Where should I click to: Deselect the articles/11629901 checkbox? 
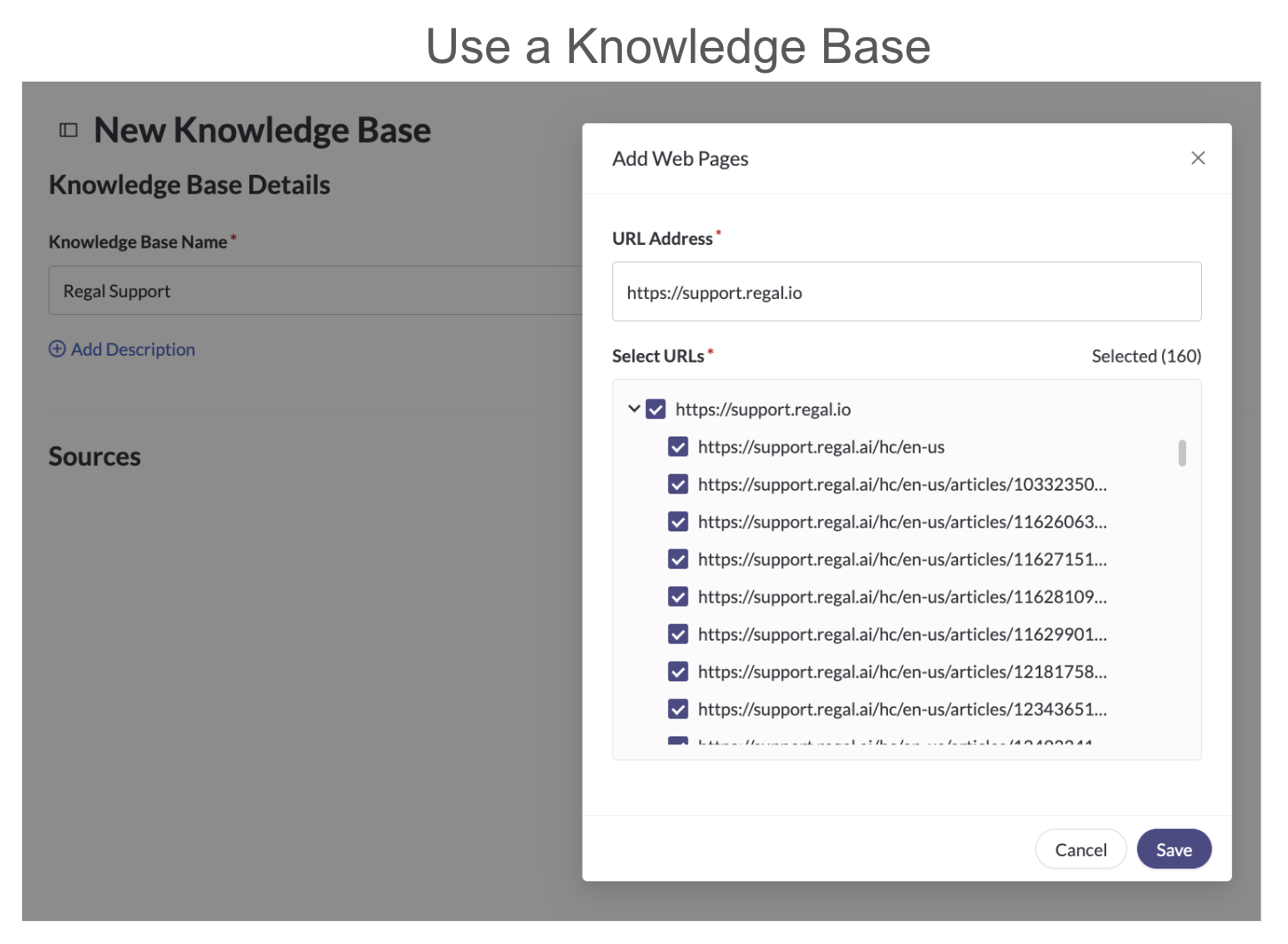click(678, 634)
